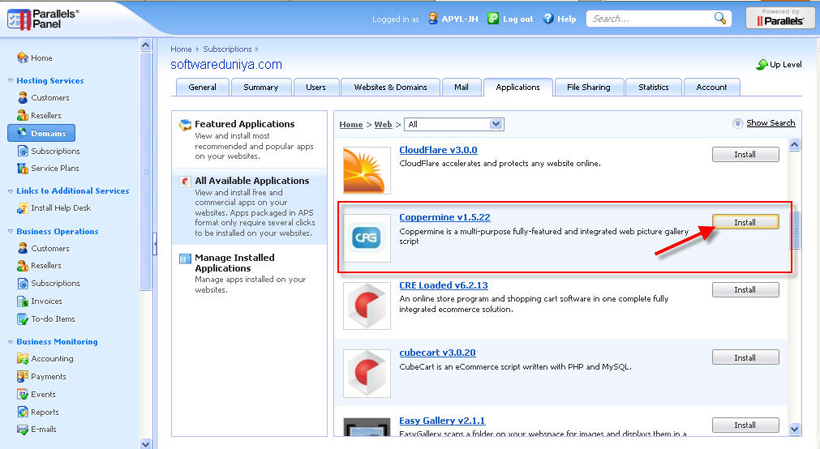Click the Customers icon under Business Operations

click(x=22, y=248)
